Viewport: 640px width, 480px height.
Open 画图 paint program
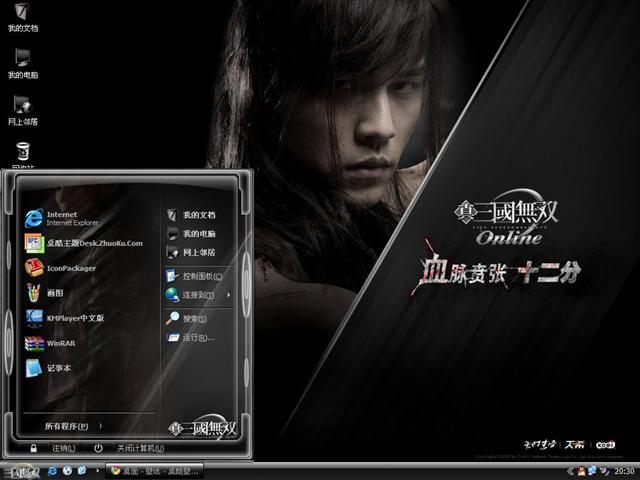[x=44, y=293]
